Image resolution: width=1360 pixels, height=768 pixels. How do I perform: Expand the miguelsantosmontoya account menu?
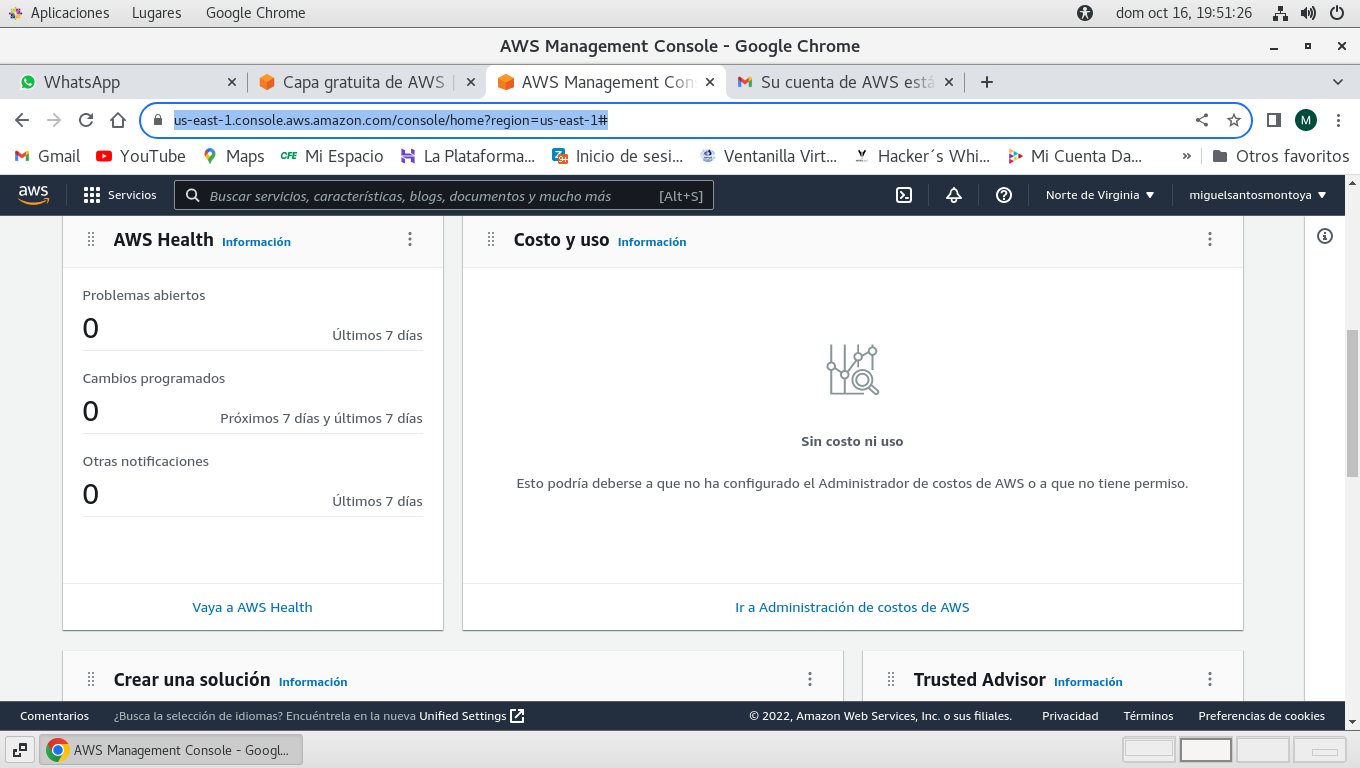point(1257,195)
